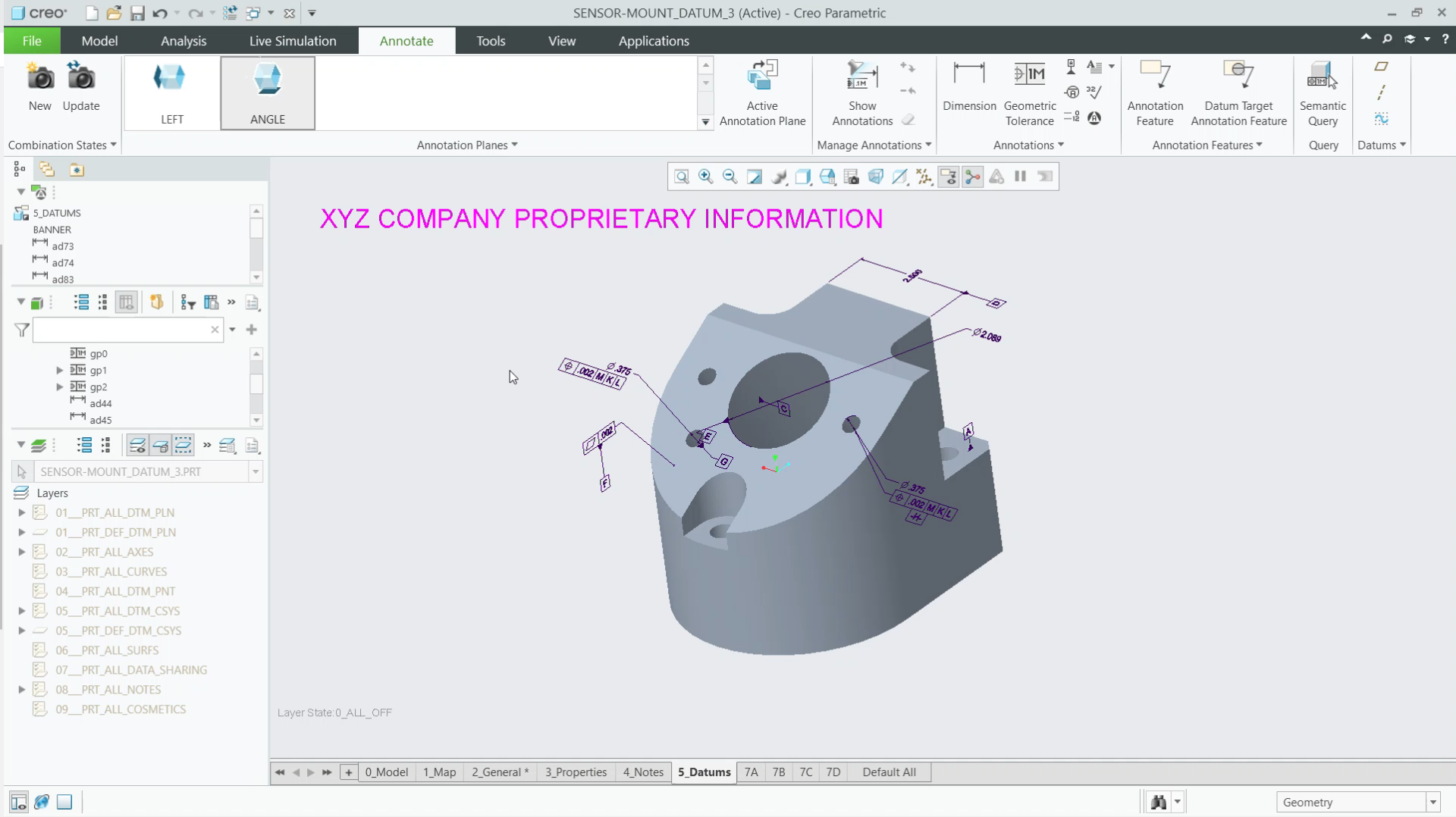Click the Zoom Out icon

730,177
